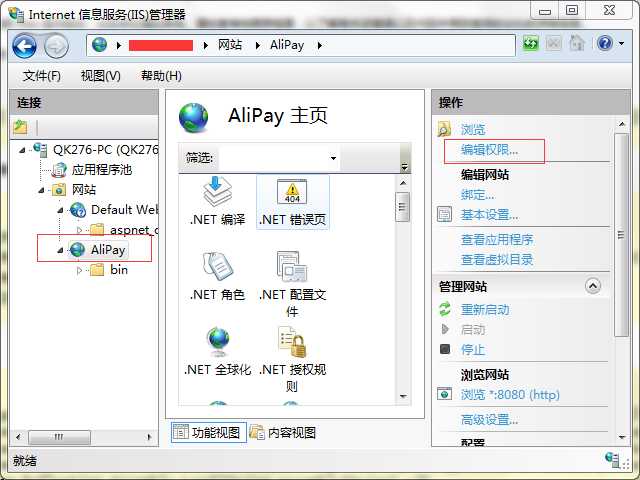
Task: Collapse the 管理网站 section chevron
Action: point(593,286)
